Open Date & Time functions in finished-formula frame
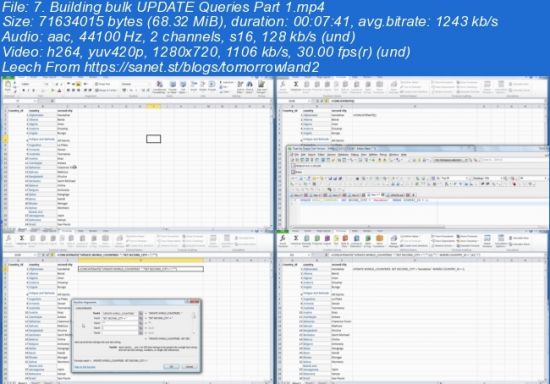This screenshot has height=384, width=550. 346,240
